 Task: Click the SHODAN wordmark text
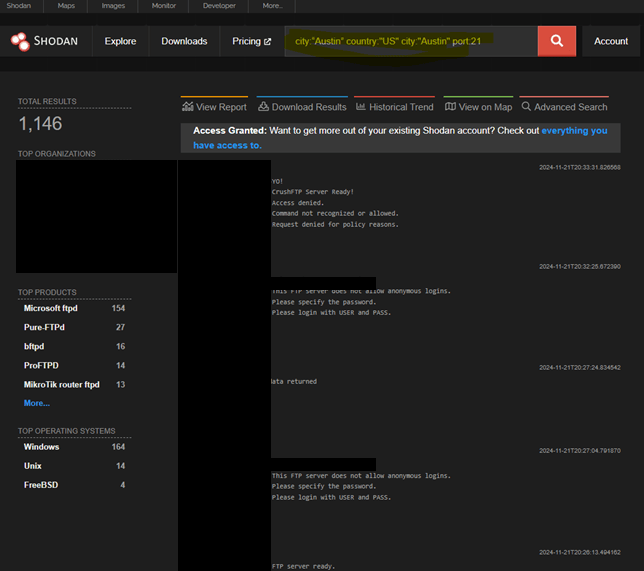[55, 41]
